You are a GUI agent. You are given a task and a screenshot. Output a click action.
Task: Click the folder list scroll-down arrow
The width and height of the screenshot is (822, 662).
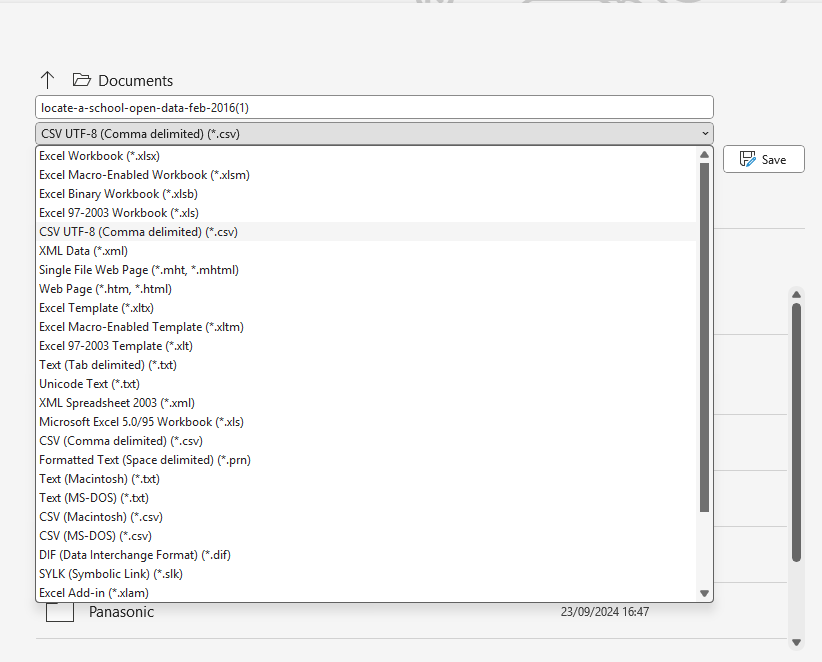coord(796,643)
